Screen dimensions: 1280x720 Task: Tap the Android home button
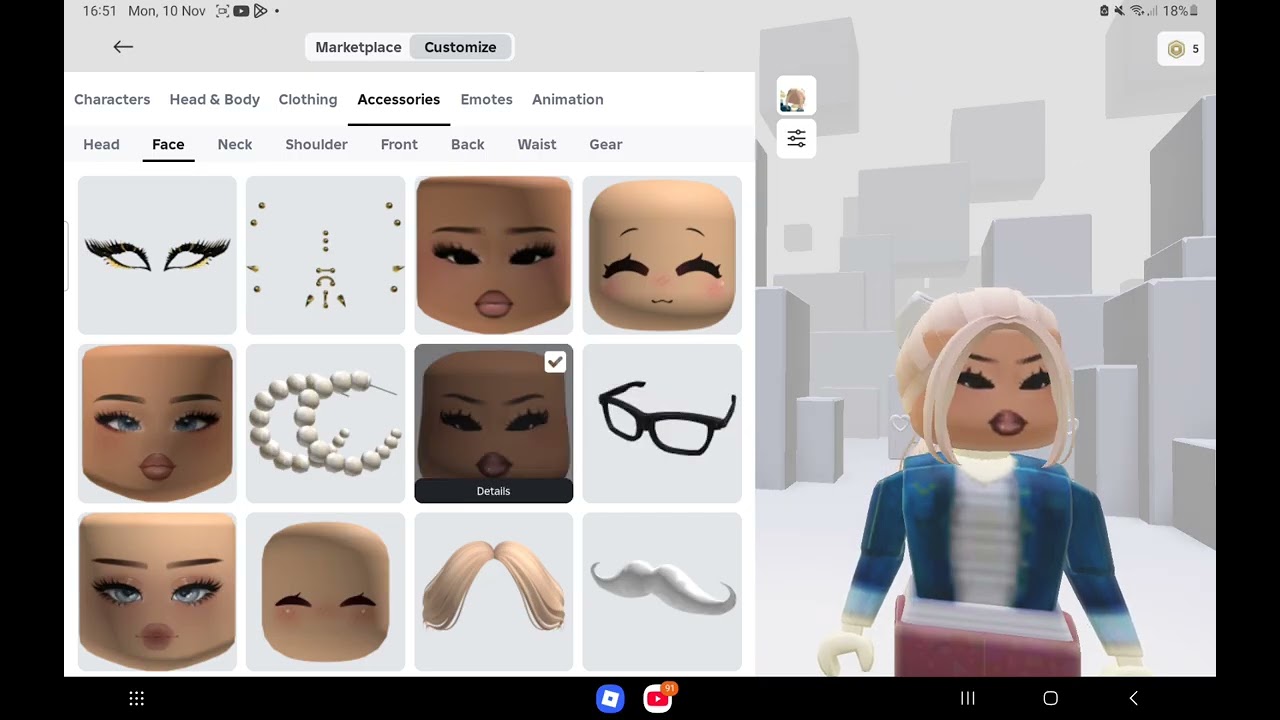pyautogui.click(x=1050, y=698)
